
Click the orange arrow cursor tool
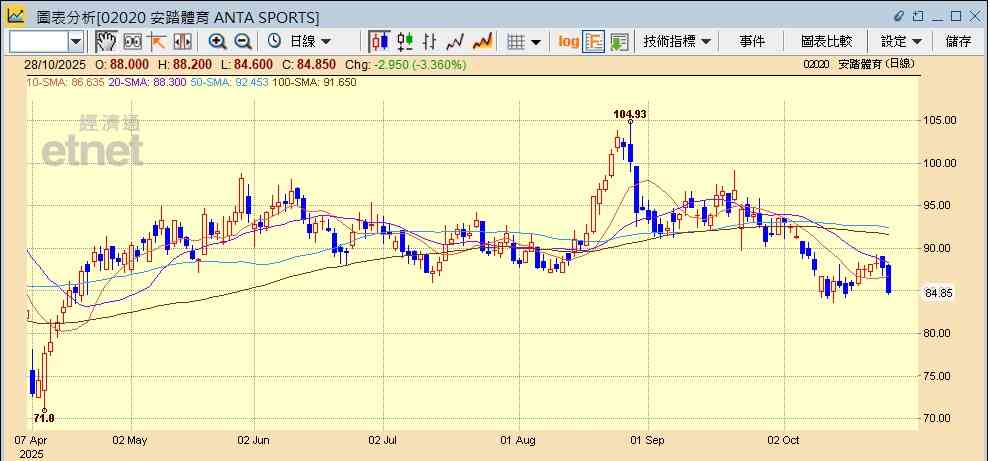pos(157,41)
